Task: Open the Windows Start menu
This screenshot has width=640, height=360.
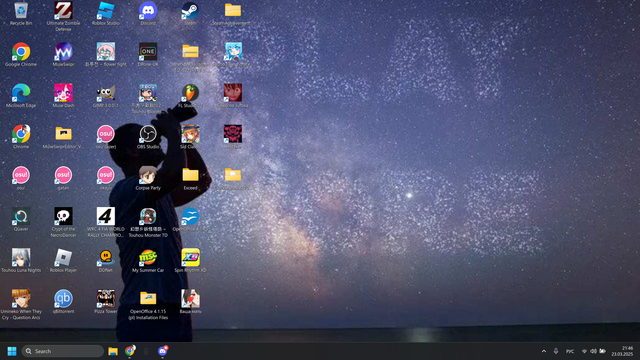Action: pyautogui.click(x=12, y=351)
